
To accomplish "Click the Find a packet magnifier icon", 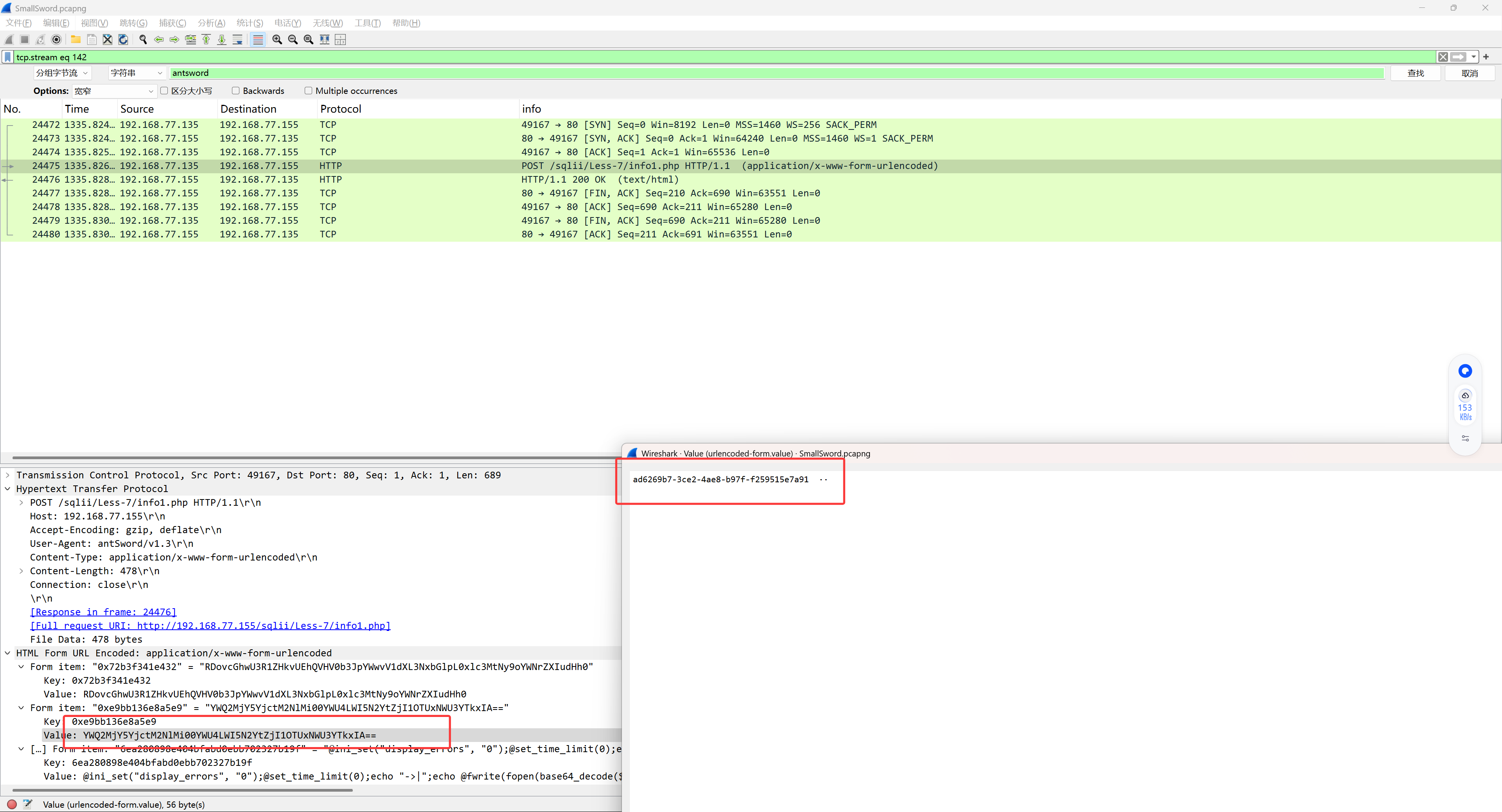I will pyautogui.click(x=143, y=40).
